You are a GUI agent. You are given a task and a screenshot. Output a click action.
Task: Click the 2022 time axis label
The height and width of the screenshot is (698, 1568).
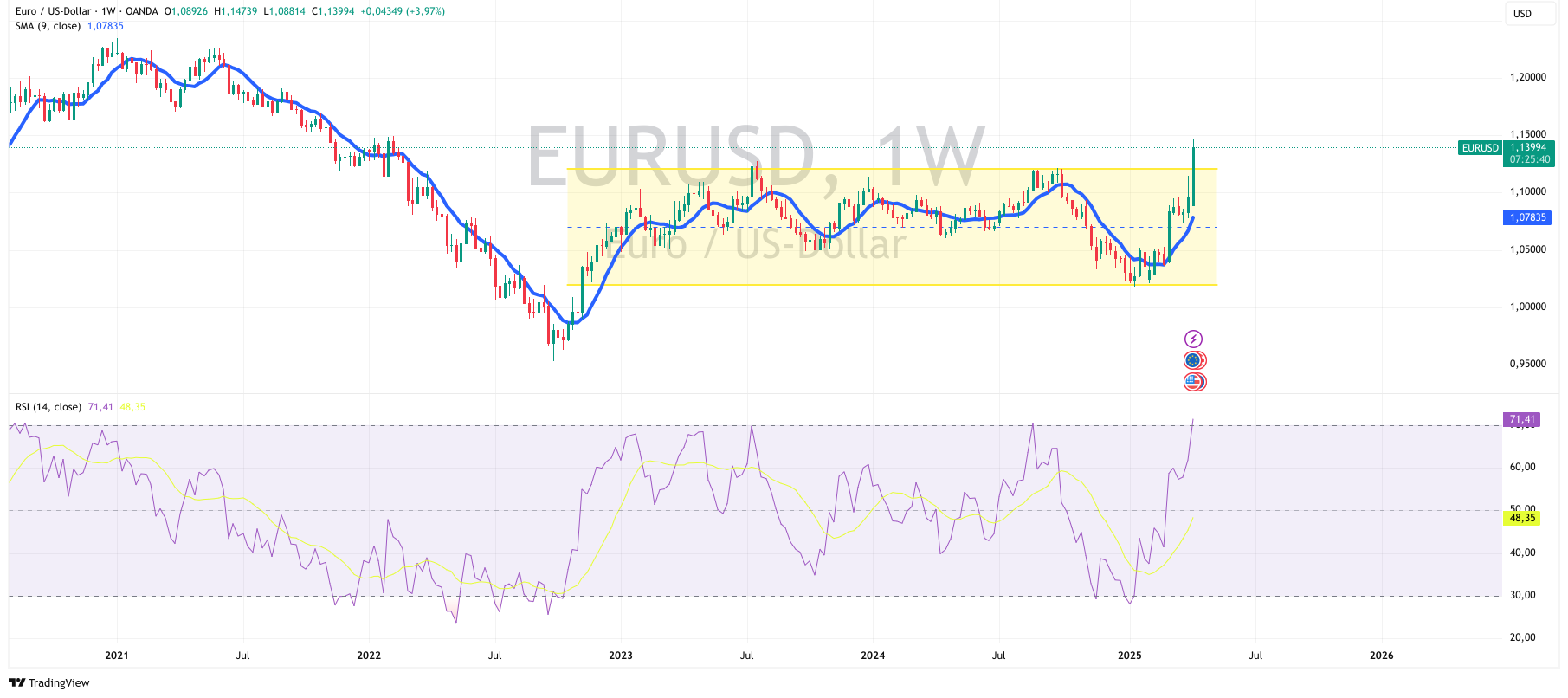point(369,656)
